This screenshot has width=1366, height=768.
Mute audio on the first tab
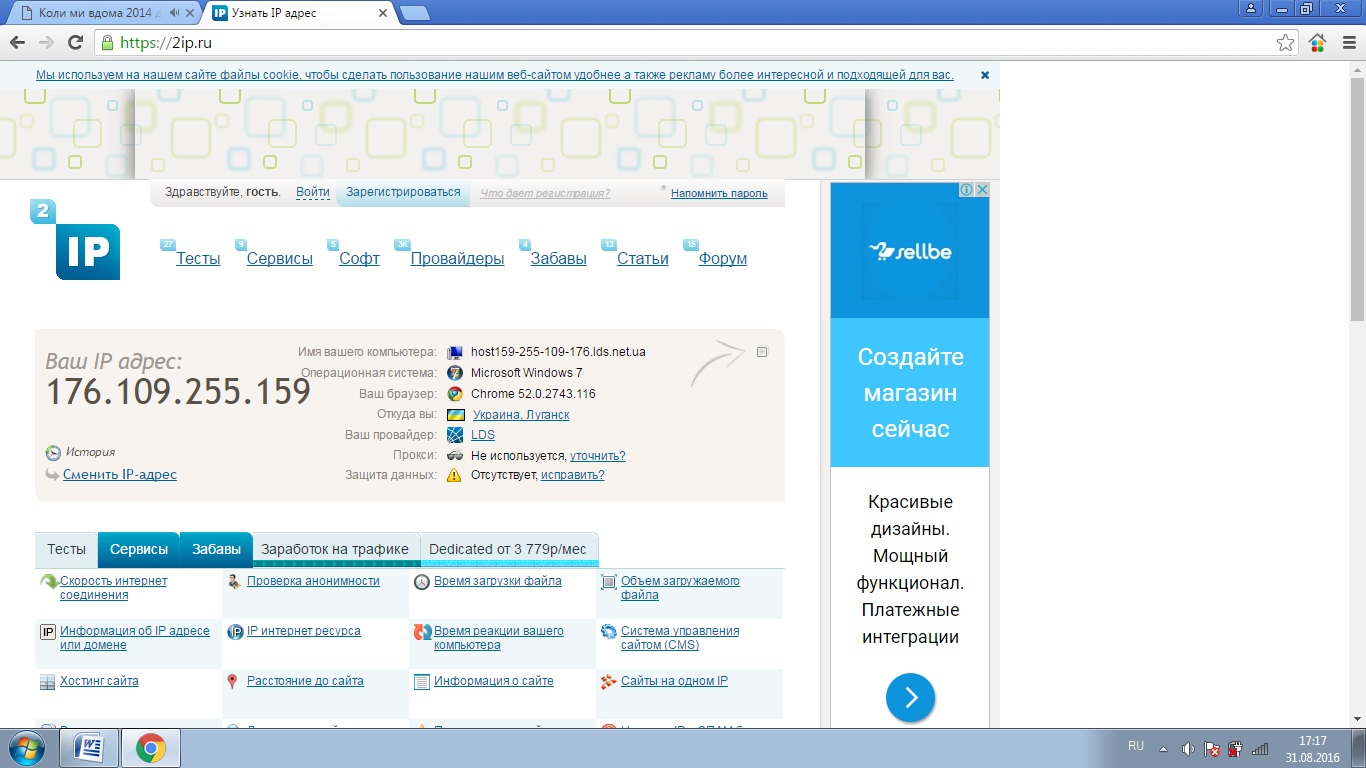pyautogui.click(x=174, y=13)
